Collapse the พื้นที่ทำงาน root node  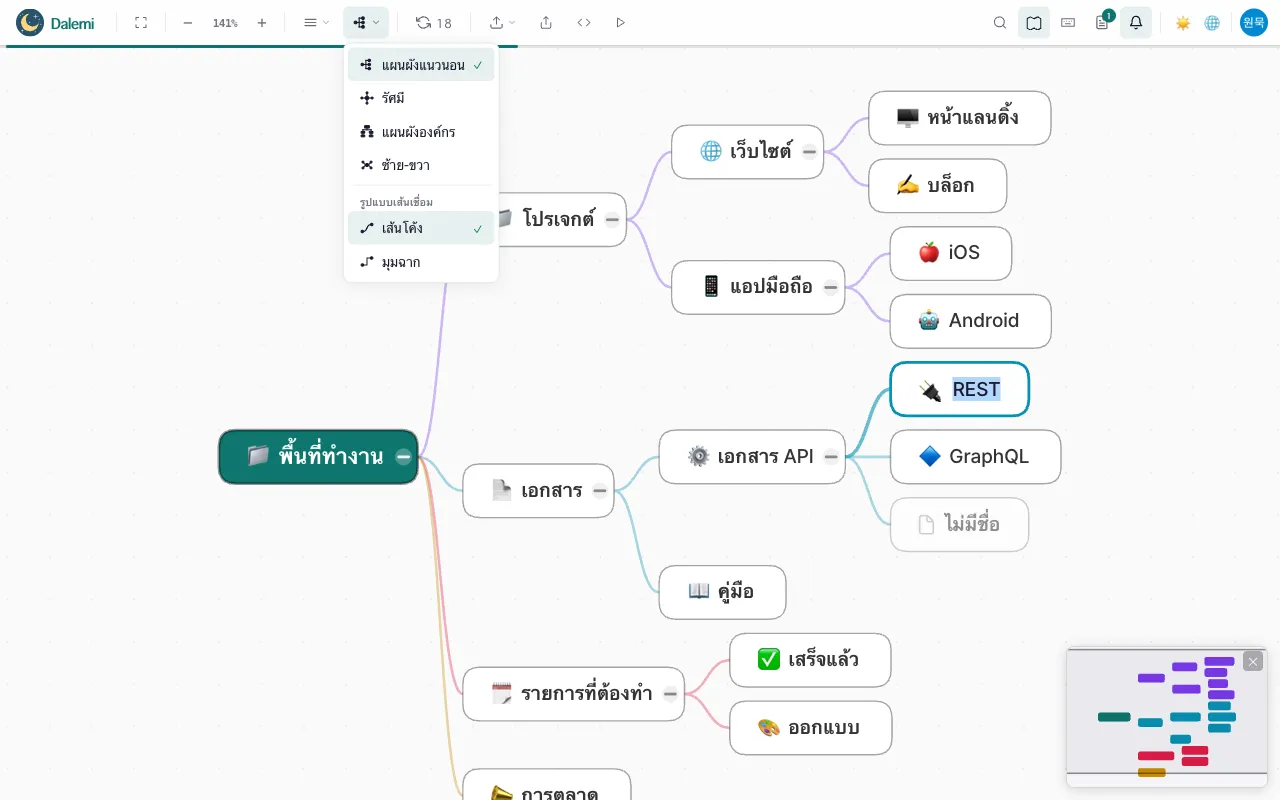pos(403,457)
